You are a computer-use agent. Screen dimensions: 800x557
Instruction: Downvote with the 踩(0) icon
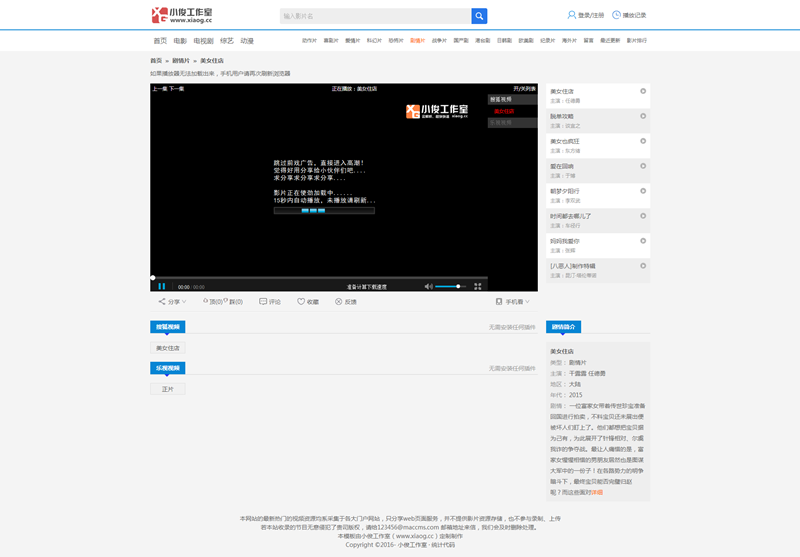[226, 301]
